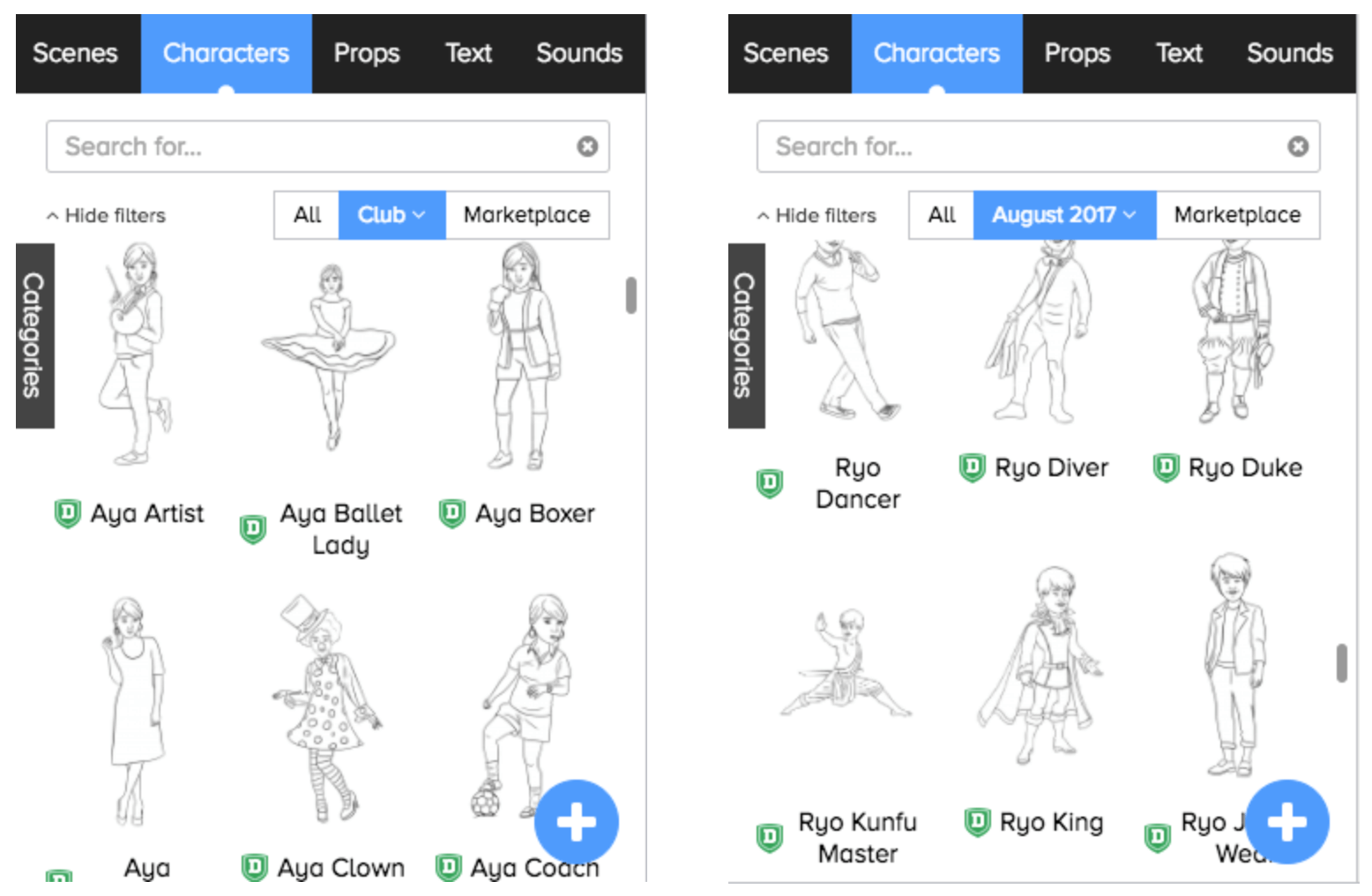
Task: Select the All filter in left panel
Action: [307, 215]
